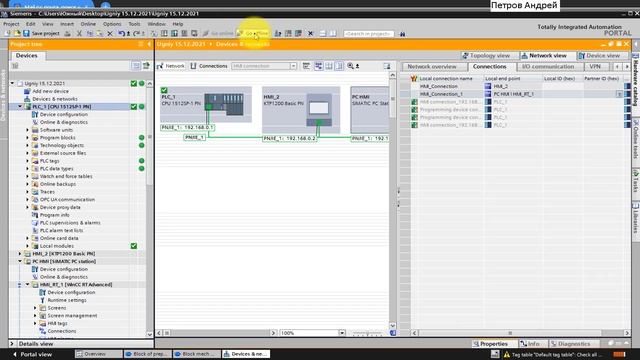Image resolution: width=640 pixels, height=360 pixels.
Task: Click the Go offline toolbar button
Action: 253,33
